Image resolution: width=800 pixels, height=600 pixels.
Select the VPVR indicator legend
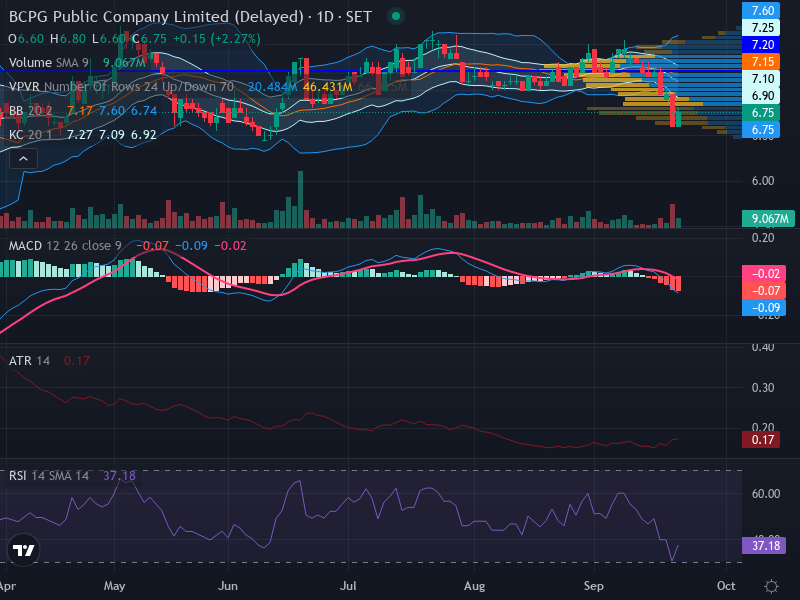click(121, 87)
